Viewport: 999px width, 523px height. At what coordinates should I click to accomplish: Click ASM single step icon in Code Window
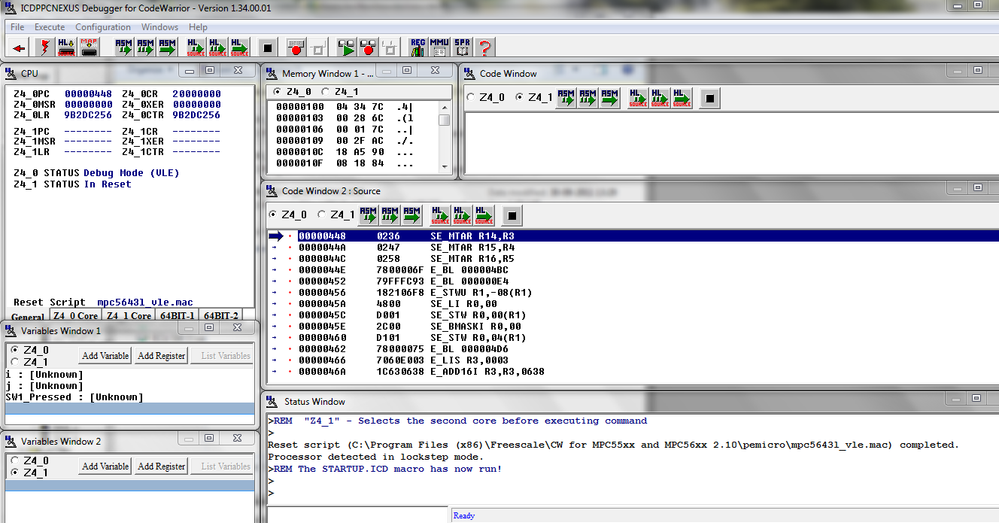click(566, 98)
